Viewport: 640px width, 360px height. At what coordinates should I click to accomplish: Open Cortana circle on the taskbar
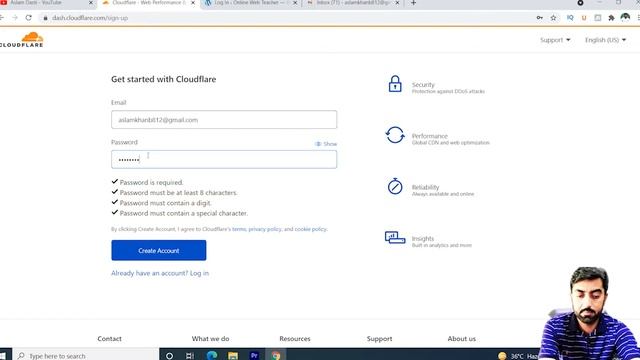point(169,356)
